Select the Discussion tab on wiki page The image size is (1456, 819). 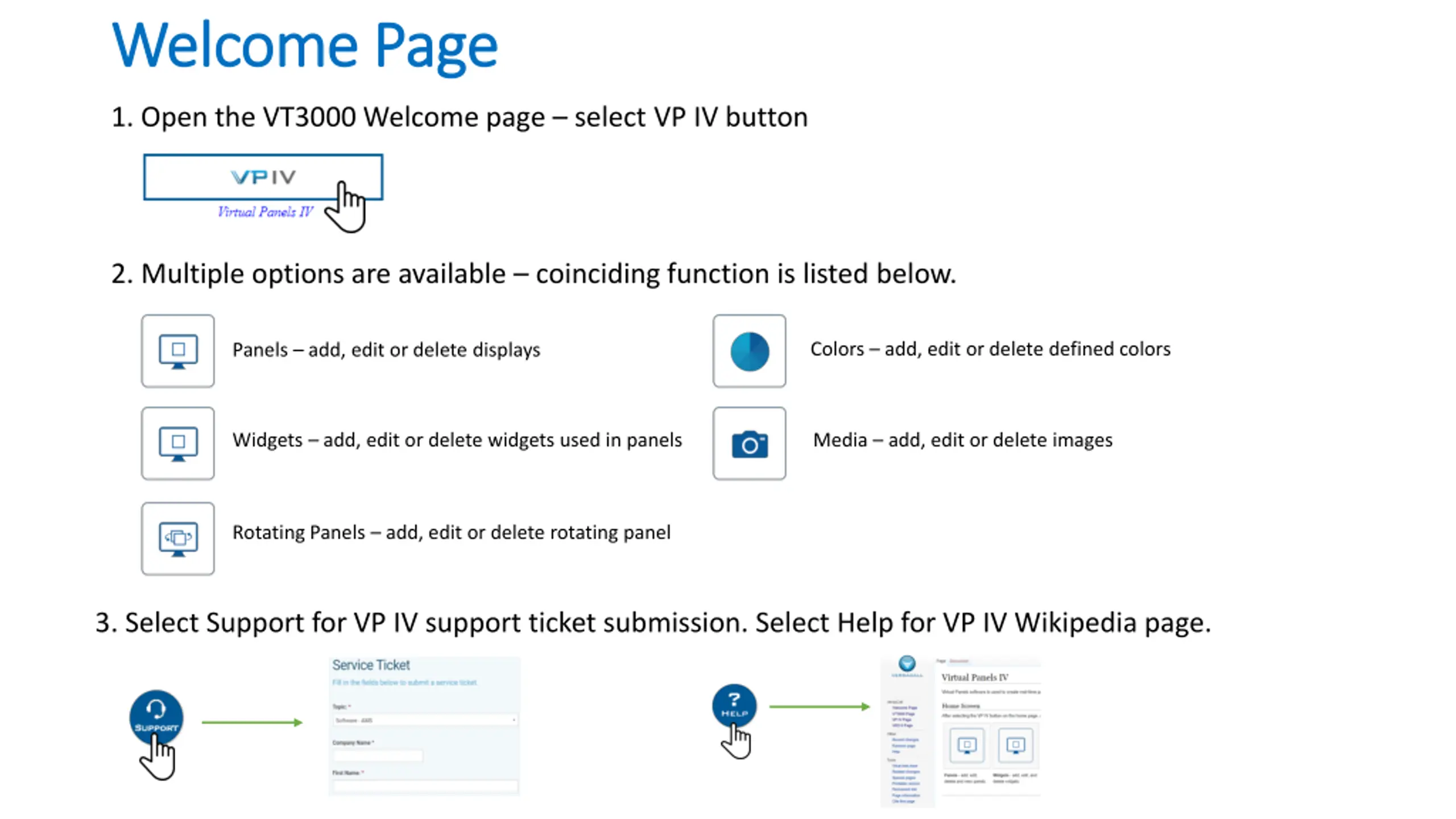tap(959, 661)
